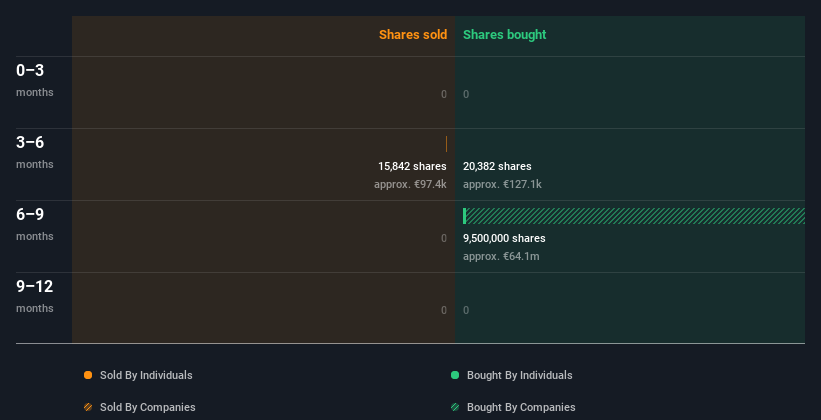Screen dimensions: 821x420
Task: Click the 15,842 shares value
Action: [412, 166]
